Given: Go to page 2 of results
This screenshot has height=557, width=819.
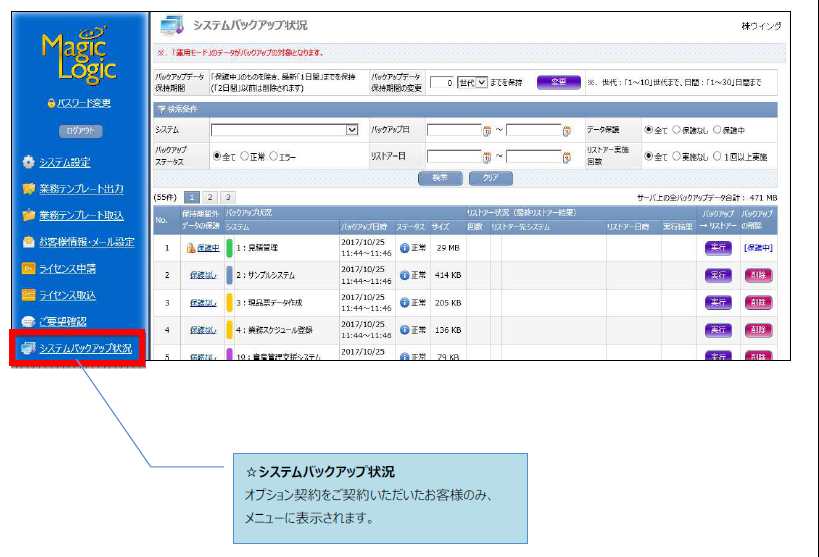Looking at the screenshot, I should (x=209, y=198).
